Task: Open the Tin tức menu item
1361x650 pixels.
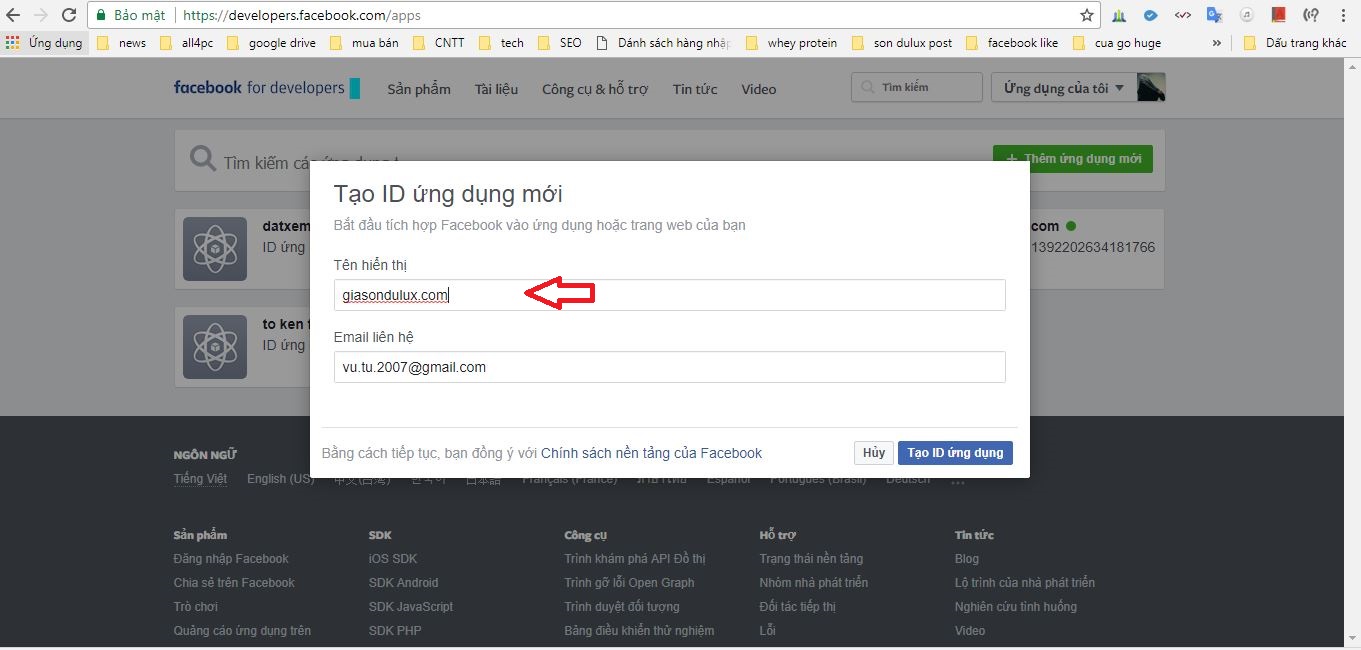Action: (x=695, y=89)
